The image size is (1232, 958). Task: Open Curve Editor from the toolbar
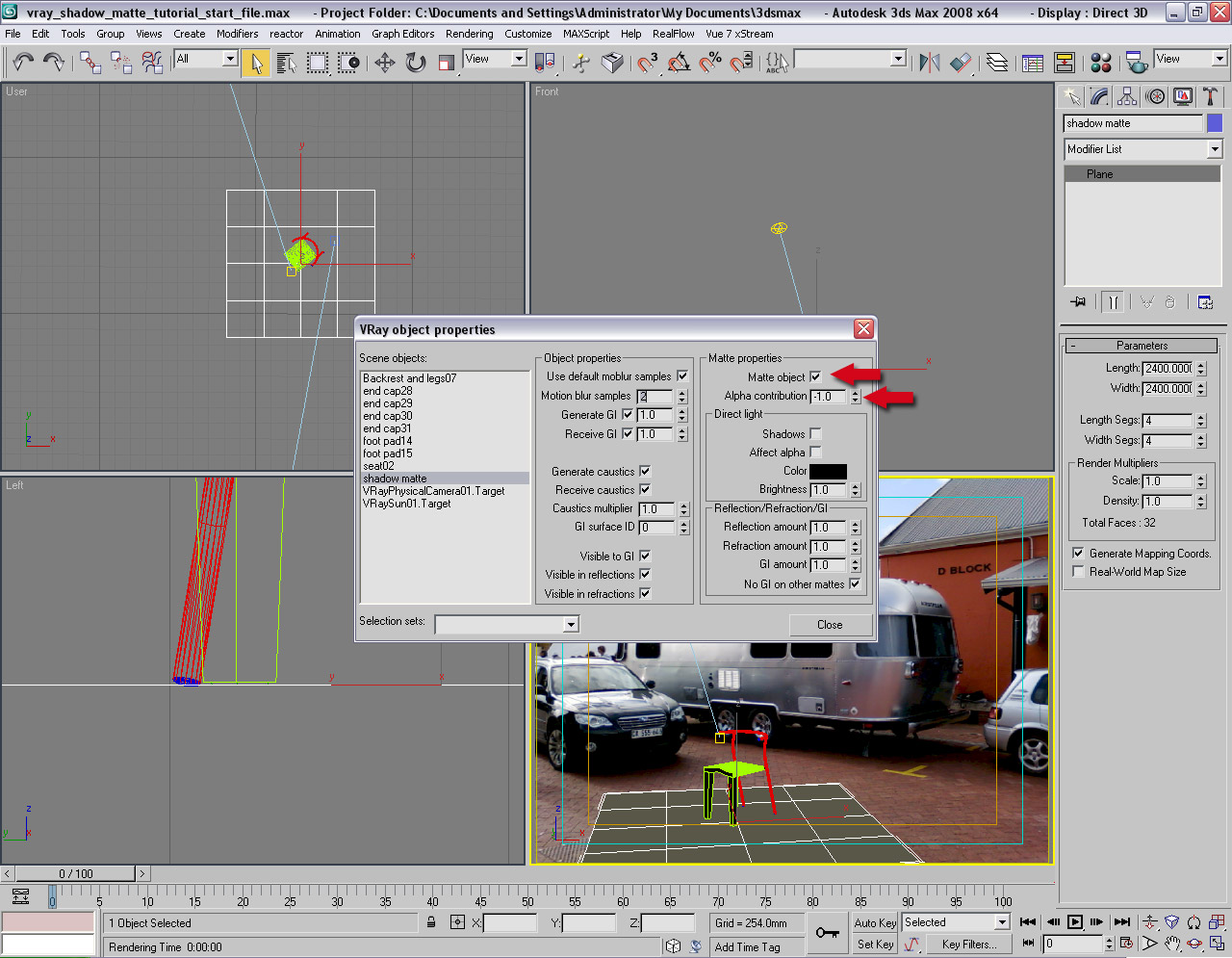[x=1033, y=64]
